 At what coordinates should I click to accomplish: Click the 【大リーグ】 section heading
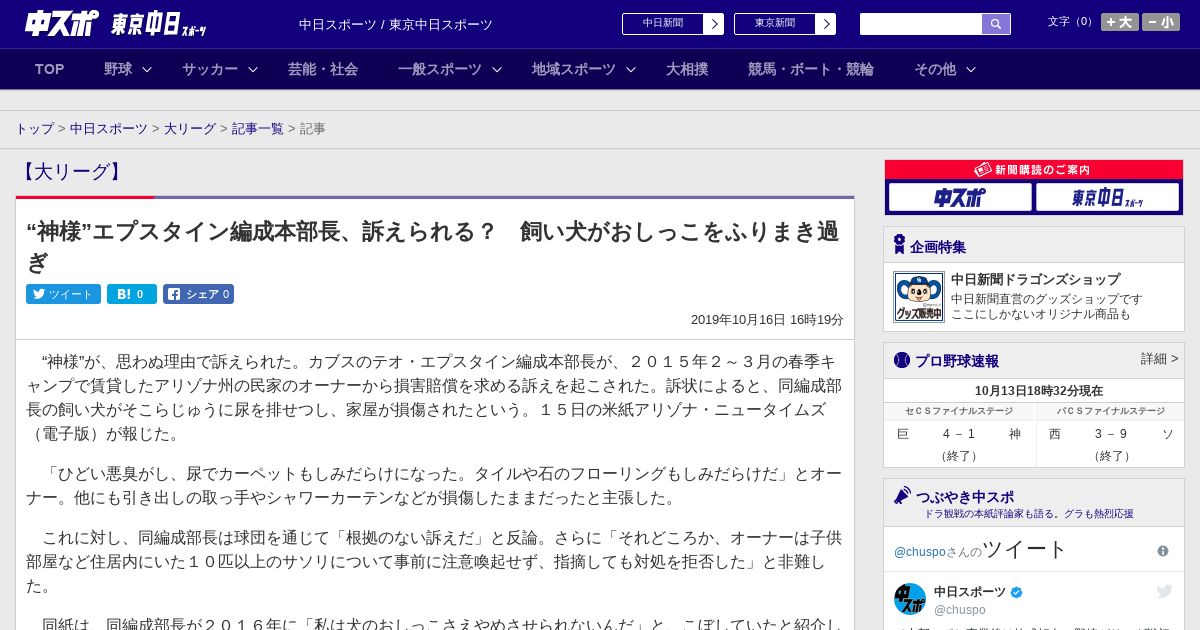pos(72,172)
